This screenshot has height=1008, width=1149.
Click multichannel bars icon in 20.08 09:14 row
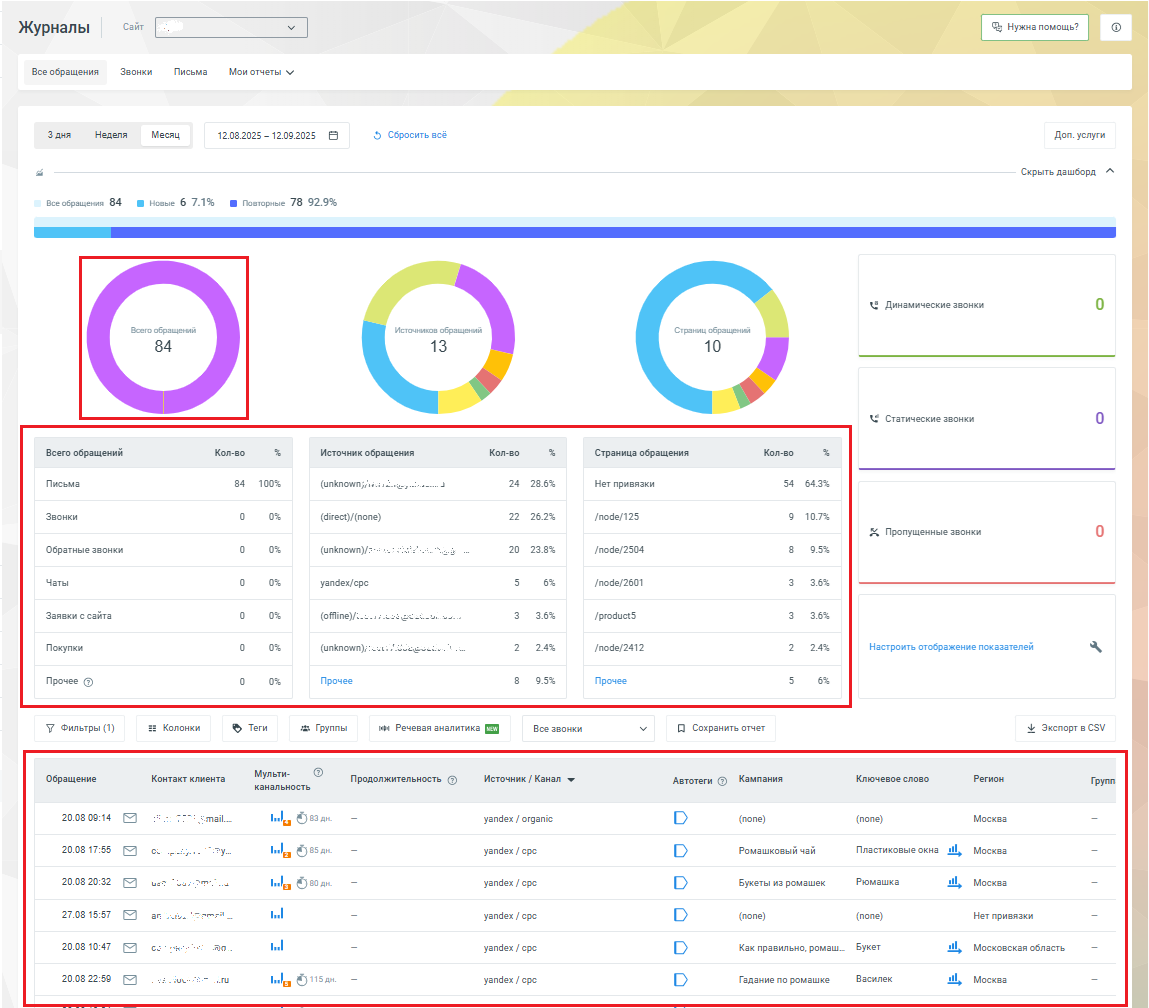[x=279, y=818]
